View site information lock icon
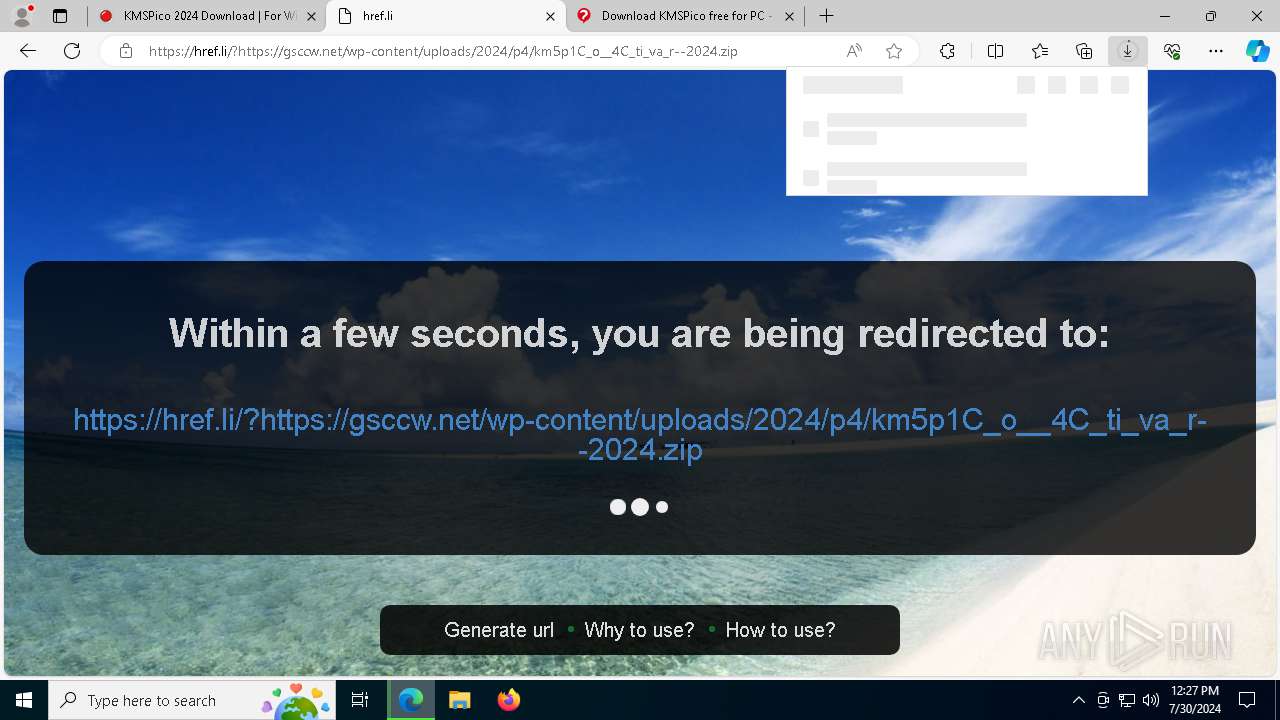This screenshot has height=720, width=1280. [x=126, y=51]
